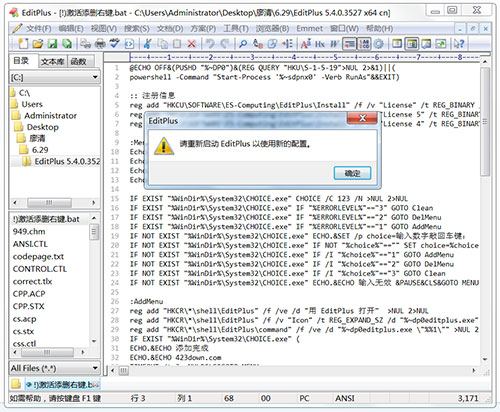The width and height of the screenshot is (500, 412).
Task: Click the spell check toolbar icon
Action: click(115, 44)
